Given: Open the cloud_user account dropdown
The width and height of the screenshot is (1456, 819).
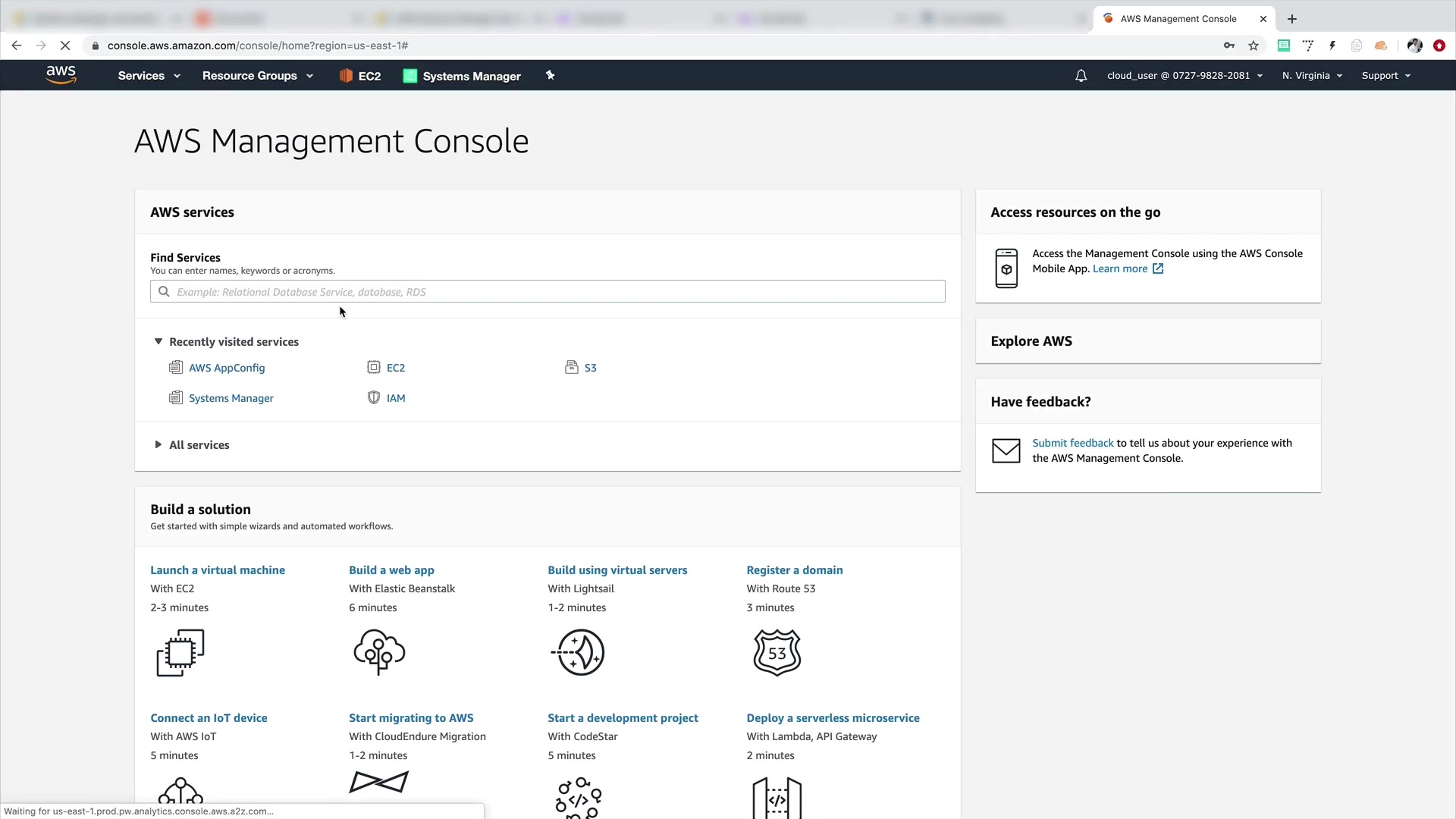Looking at the screenshot, I should 1184,76.
